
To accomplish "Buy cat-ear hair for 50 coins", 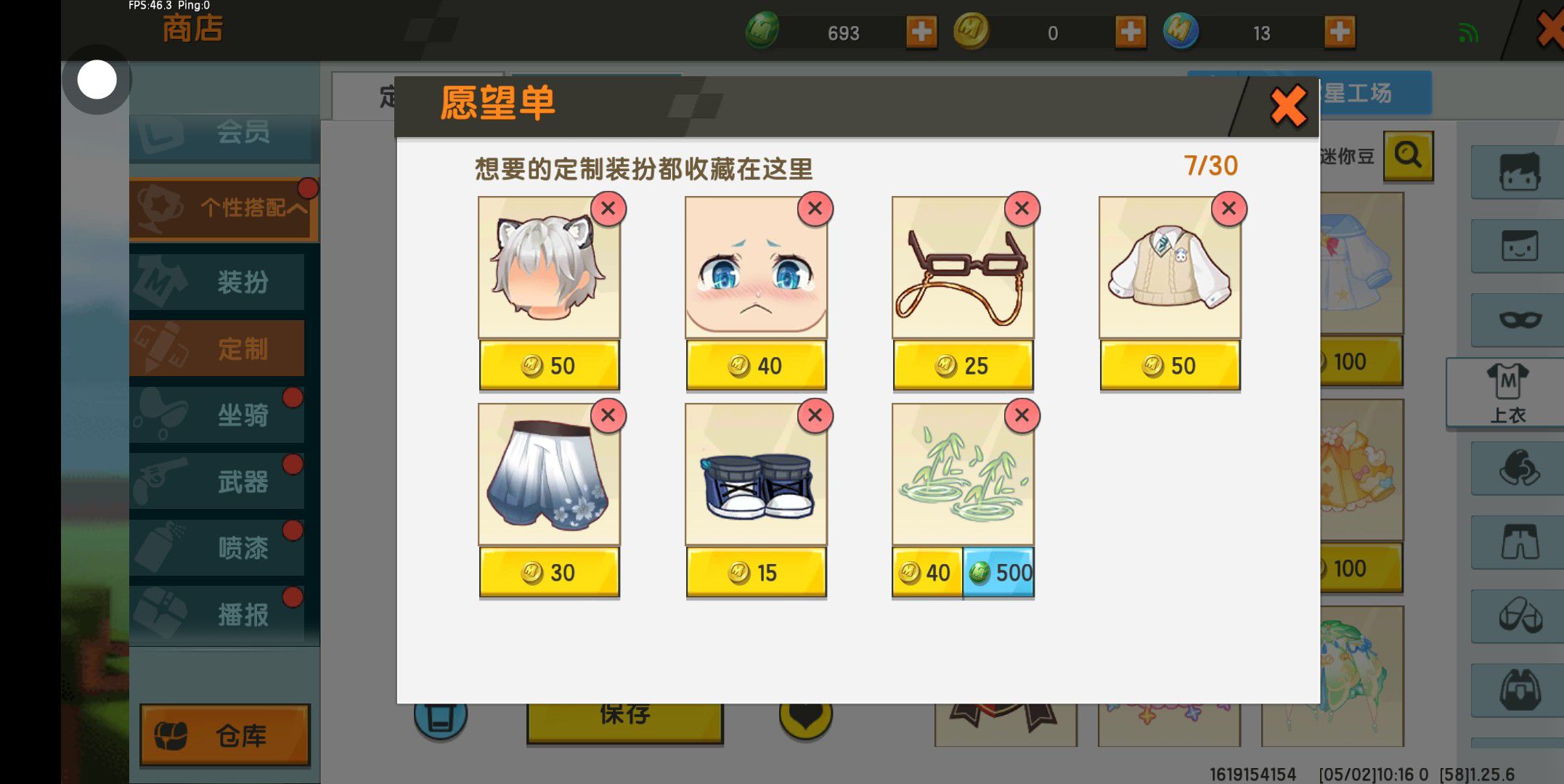I will (549, 366).
